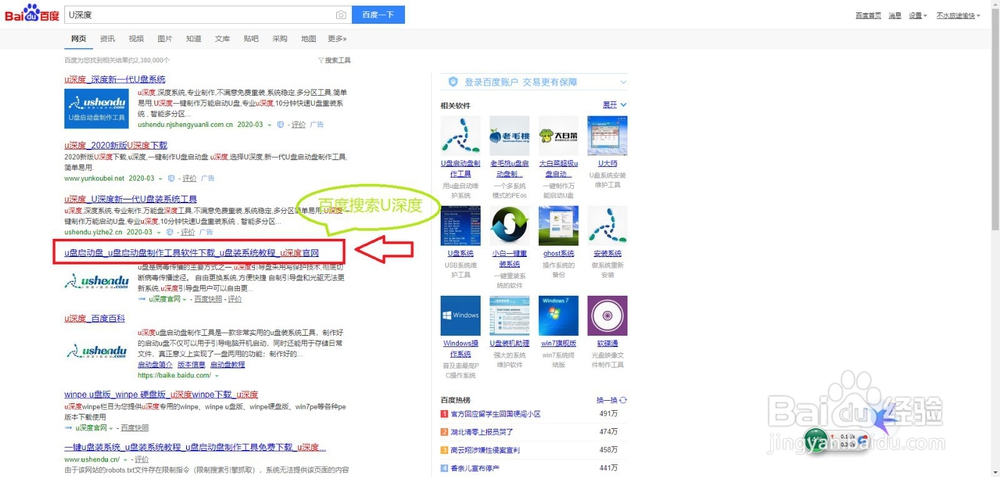Select 大白菜 software icon
The image size is (1000, 477).
click(x=558, y=135)
